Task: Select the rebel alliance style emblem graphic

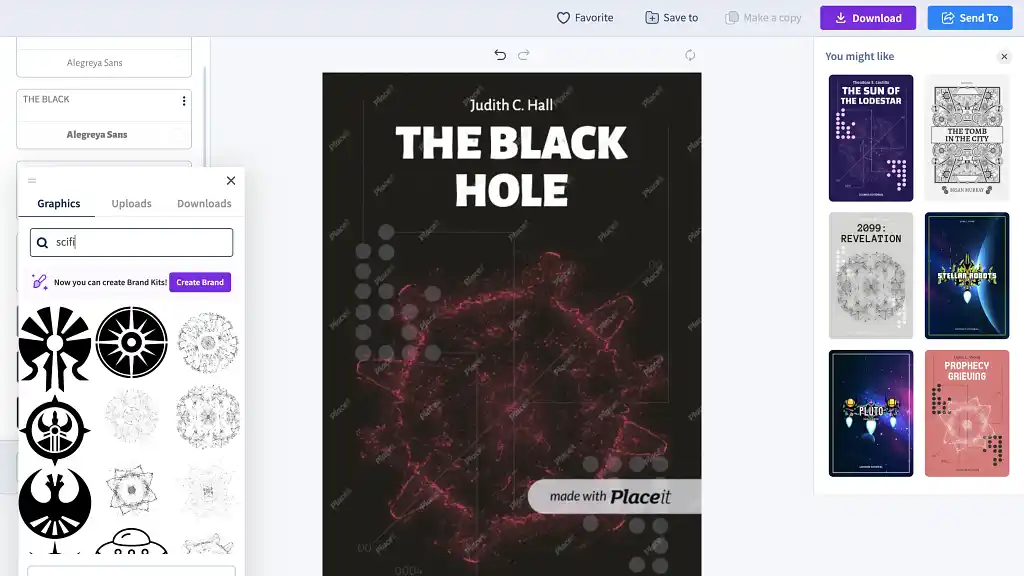Action: tap(55, 503)
